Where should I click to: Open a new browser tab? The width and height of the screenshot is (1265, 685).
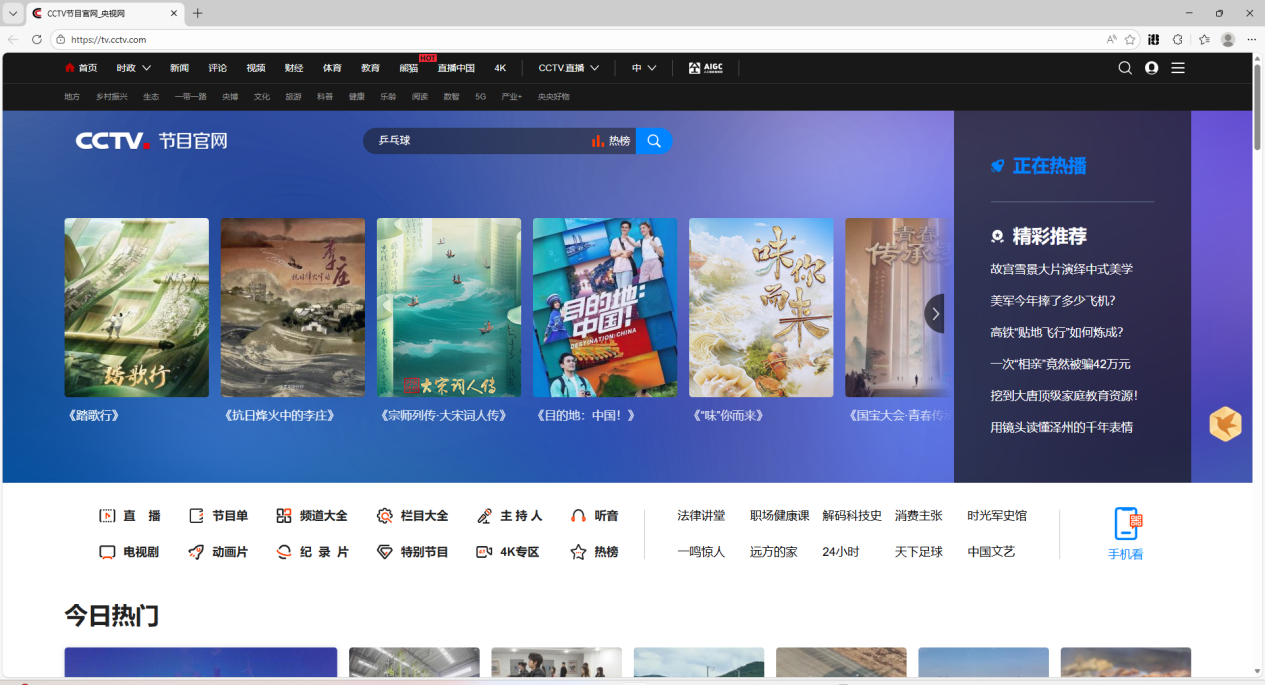(198, 13)
